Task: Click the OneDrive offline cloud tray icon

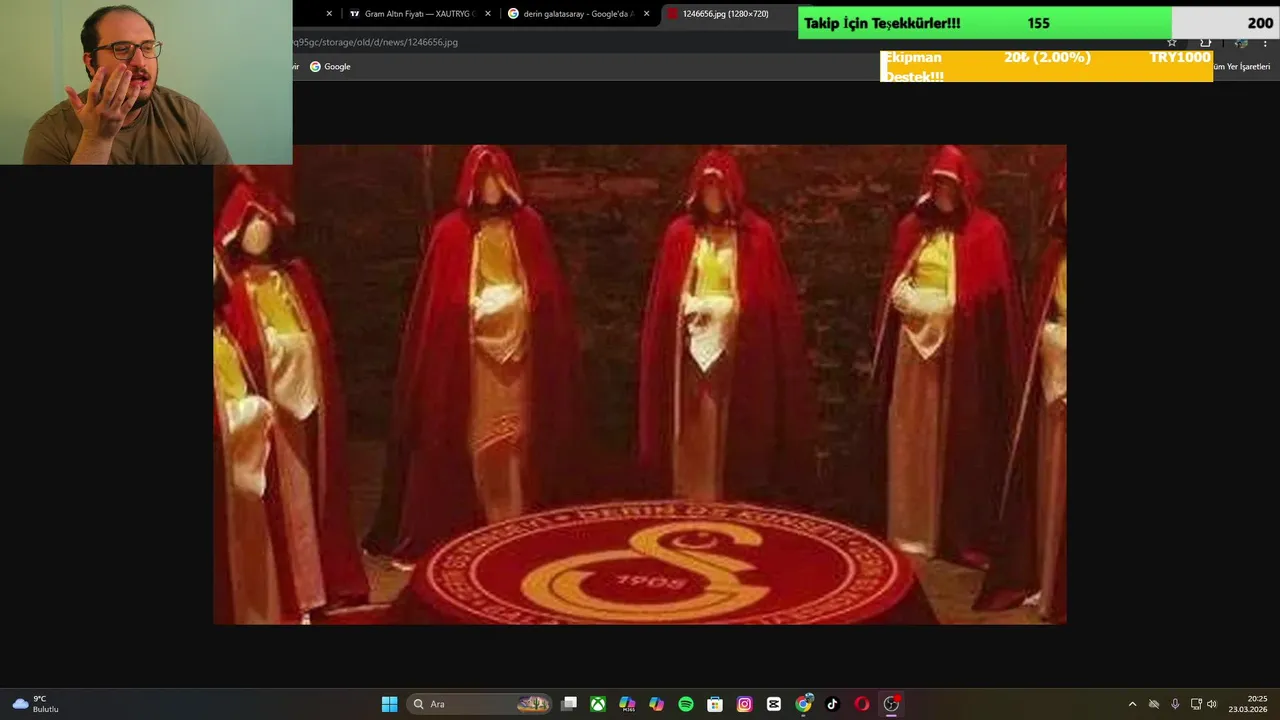Action: tap(1154, 704)
